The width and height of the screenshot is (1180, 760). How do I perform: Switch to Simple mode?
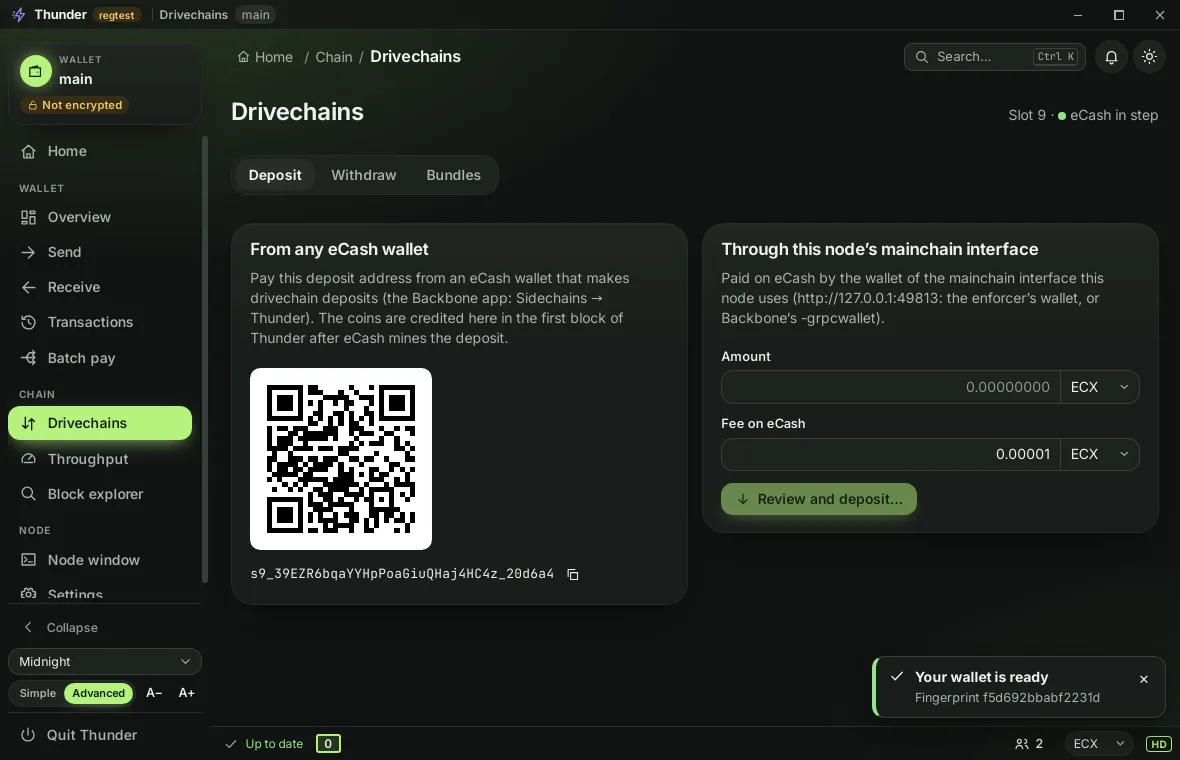pyautogui.click(x=38, y=693)
